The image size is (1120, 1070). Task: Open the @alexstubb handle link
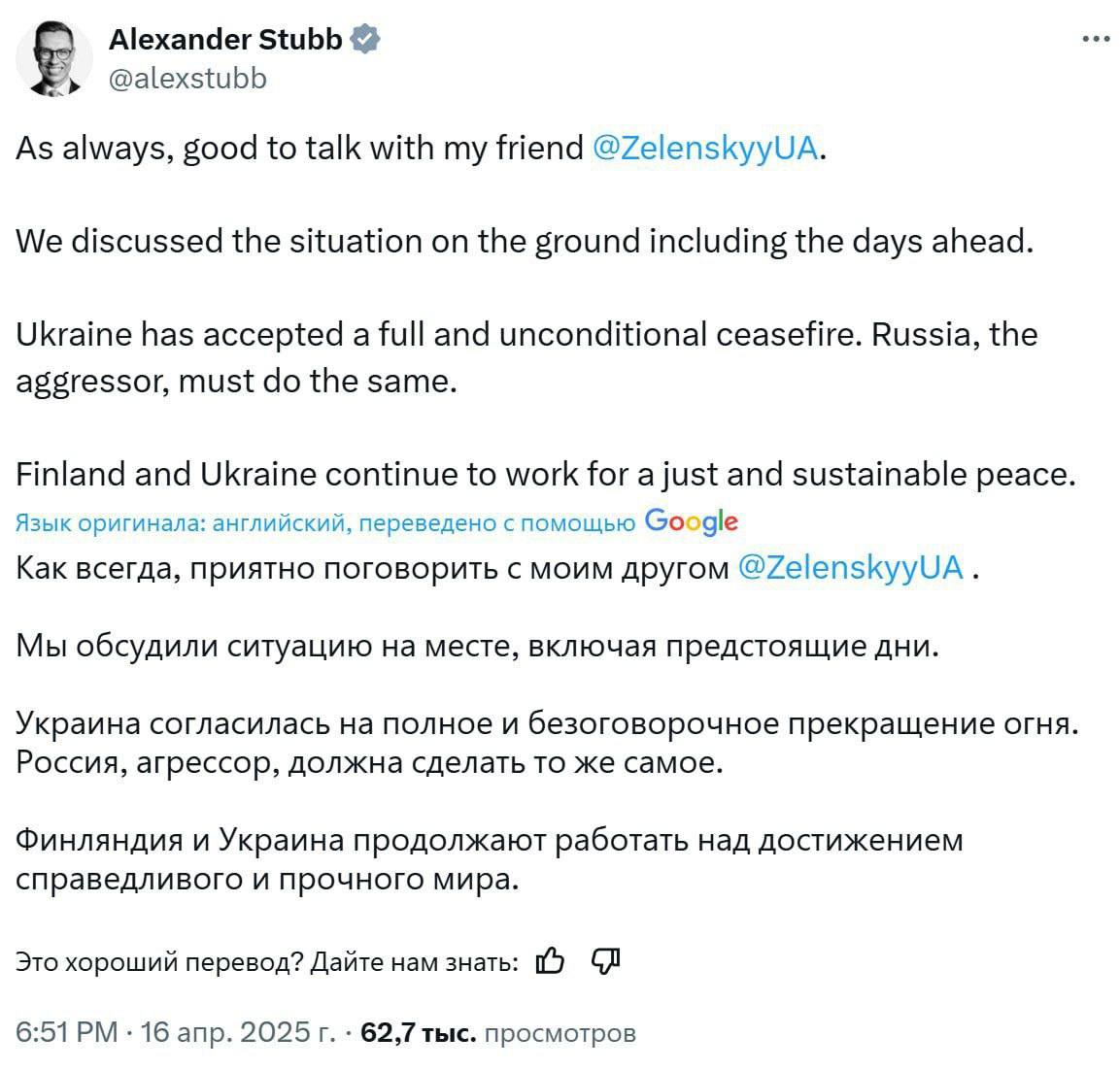[x=187, y=78]
